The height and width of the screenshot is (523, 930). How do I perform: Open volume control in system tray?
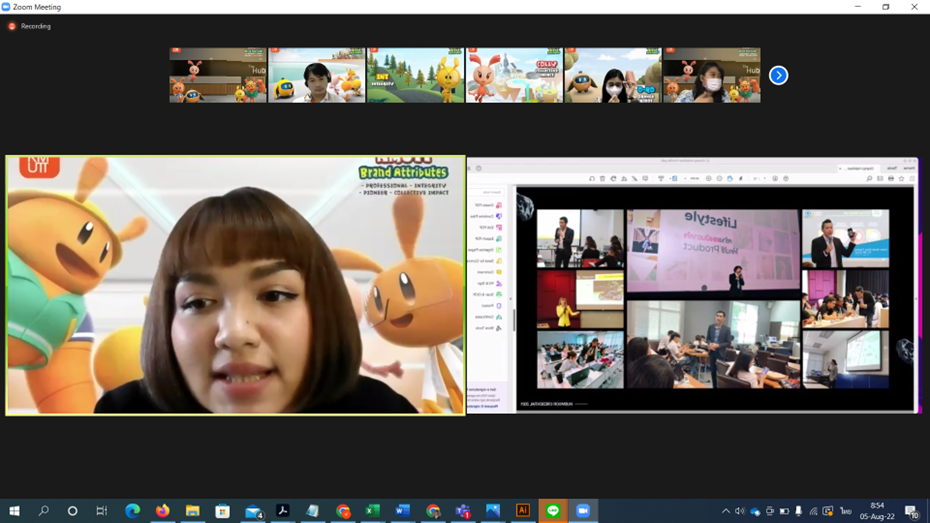(x=740, y=511)
